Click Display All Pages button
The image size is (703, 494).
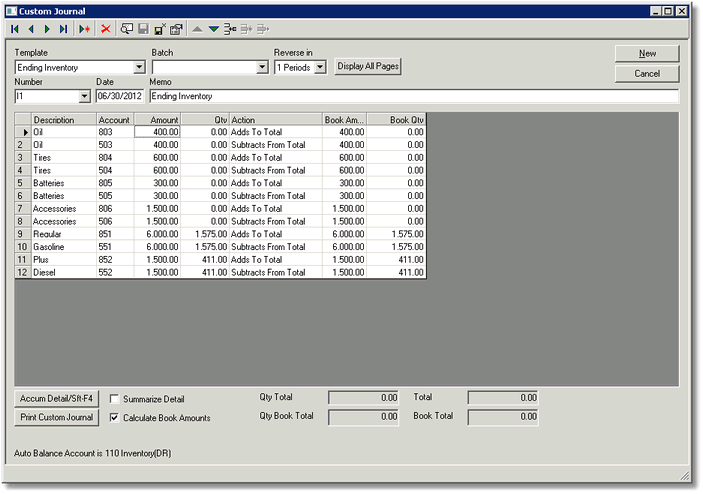(368, 66)
